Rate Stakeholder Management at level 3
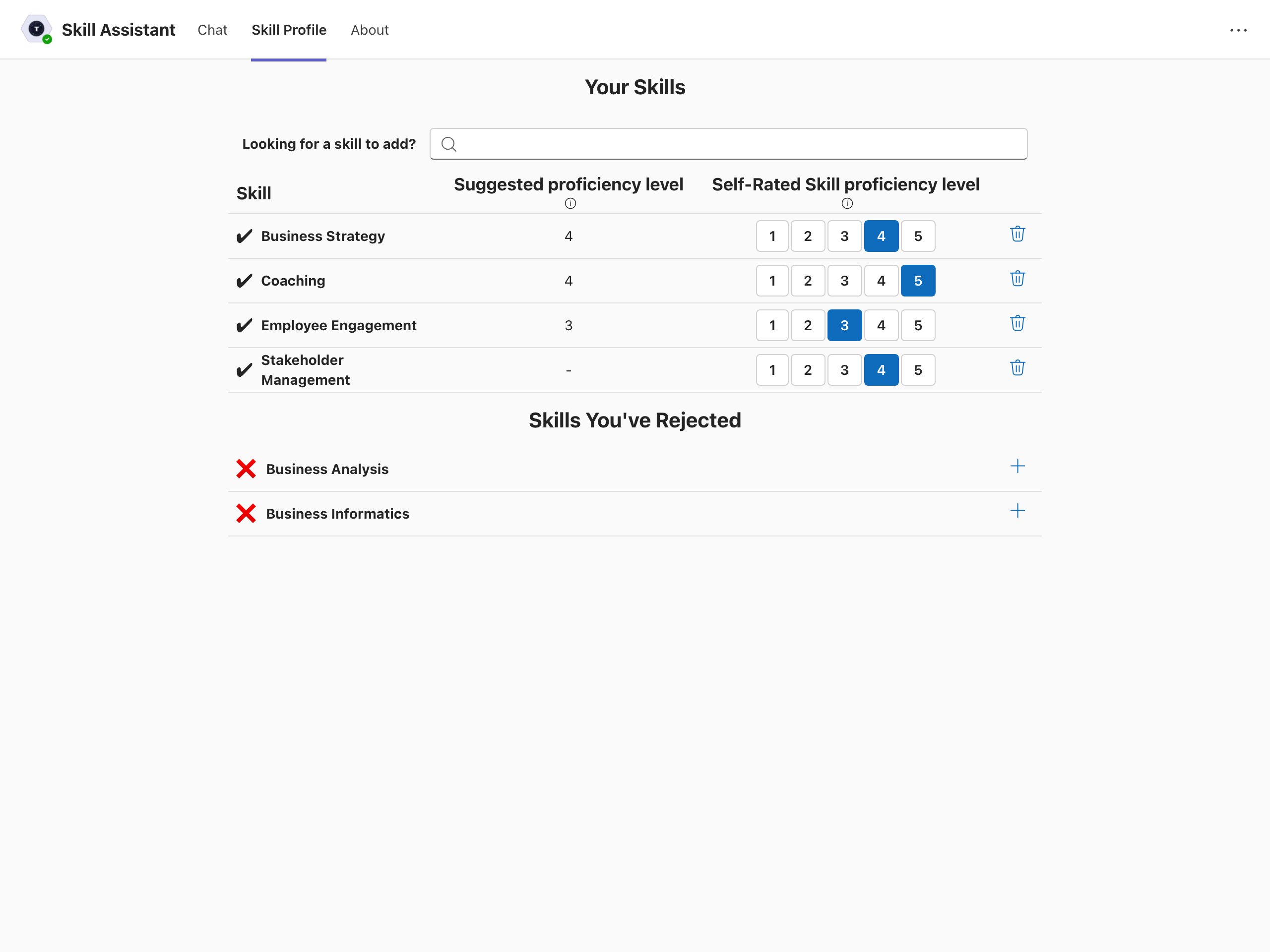This screenshot has height=952, width=1270. 844,370
